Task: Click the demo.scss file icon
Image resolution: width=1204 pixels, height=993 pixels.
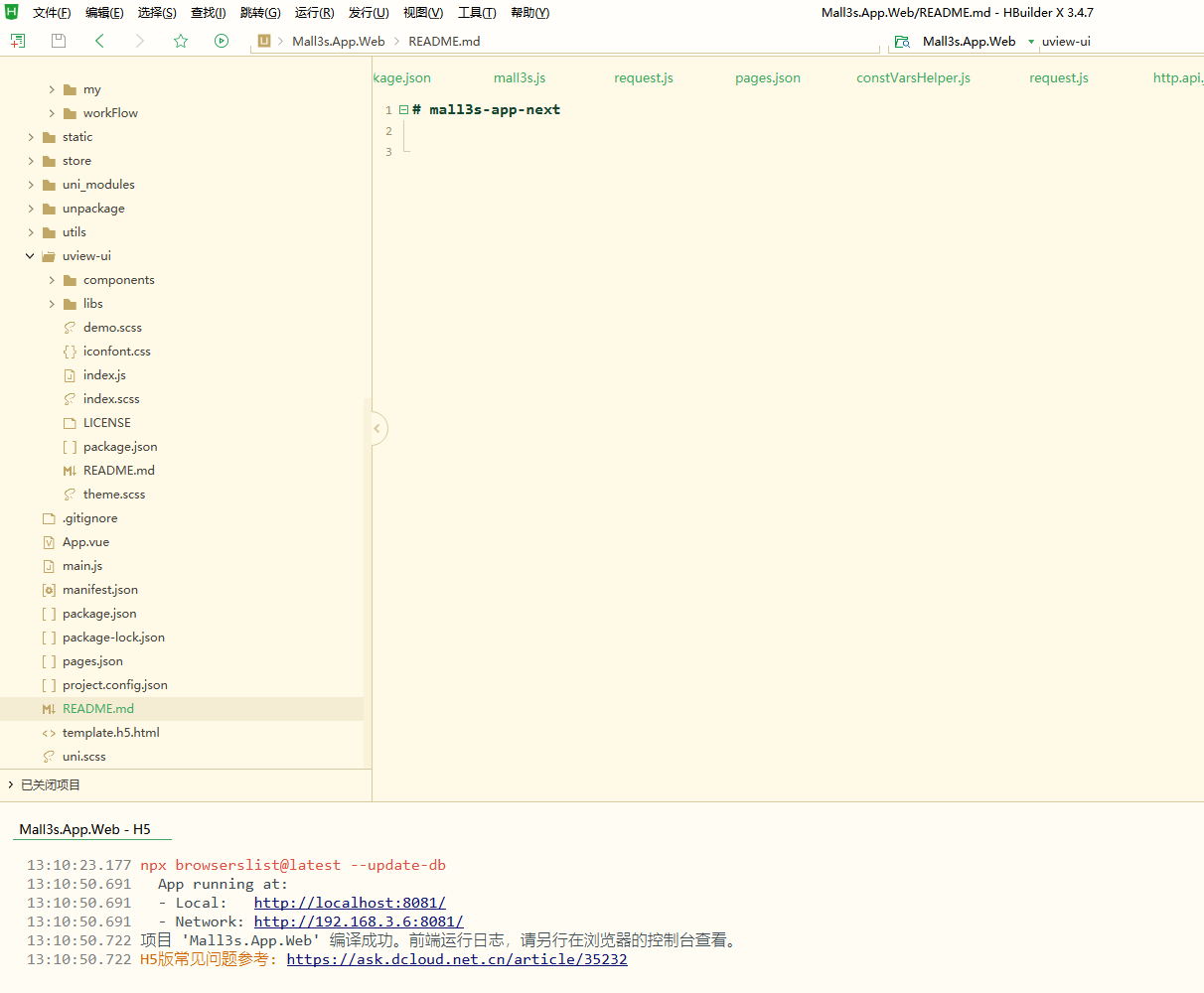Action: pos(70,328)
